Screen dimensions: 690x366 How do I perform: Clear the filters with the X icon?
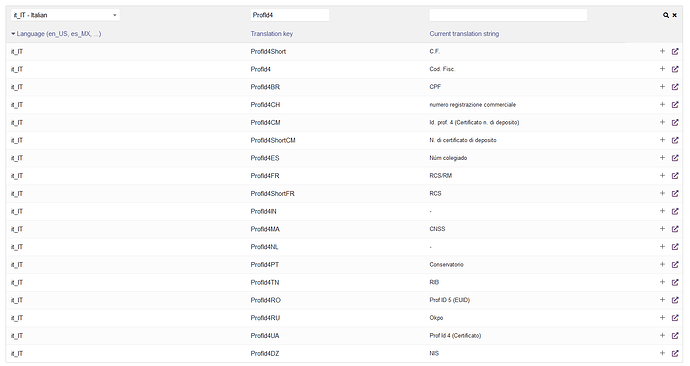click(x=675, y=15)
